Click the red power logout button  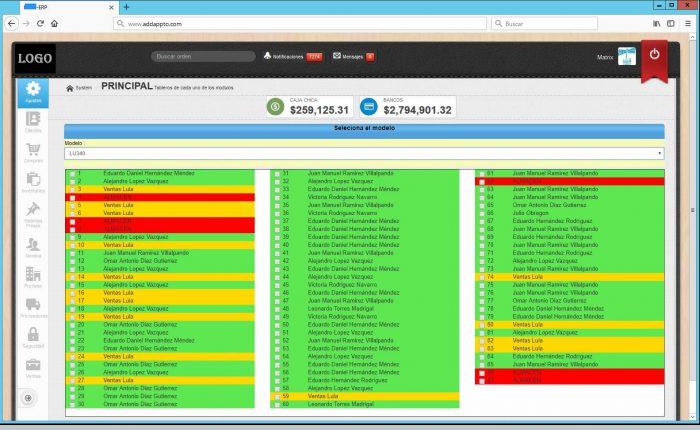[x=654, y=55]
